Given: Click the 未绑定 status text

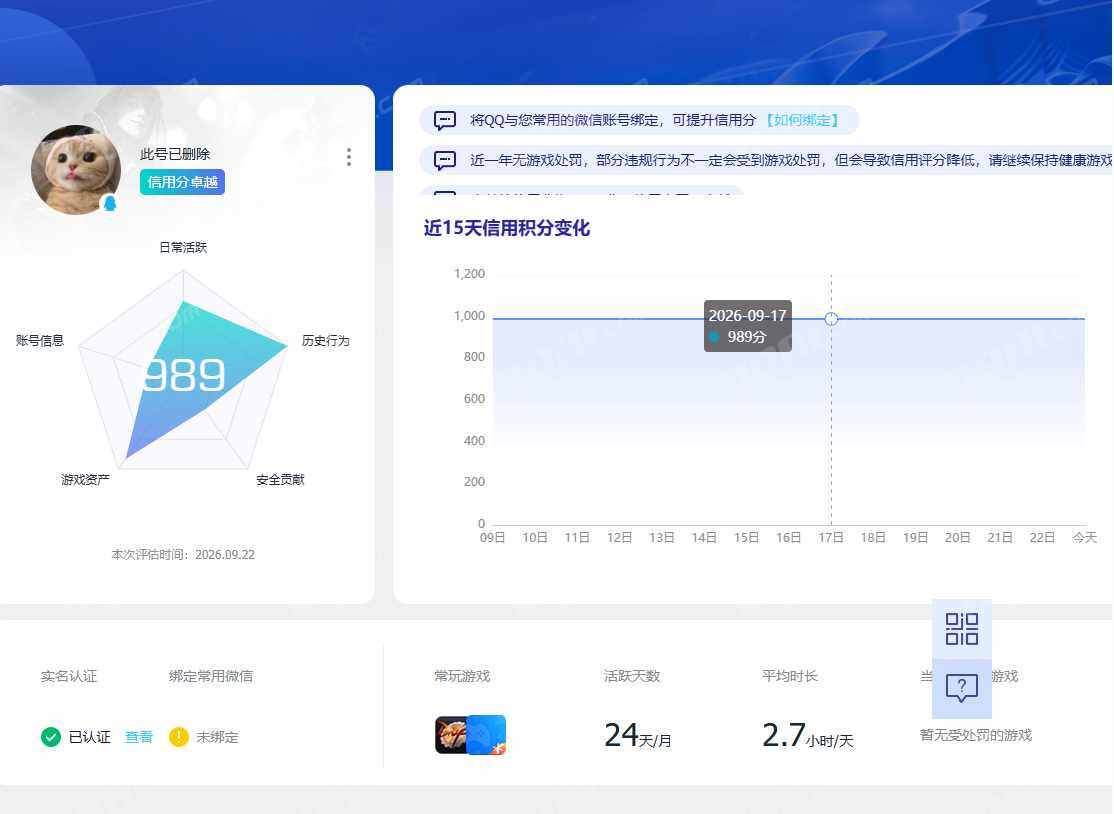Looking at the screenshot, I should click(x=217, y=737).
